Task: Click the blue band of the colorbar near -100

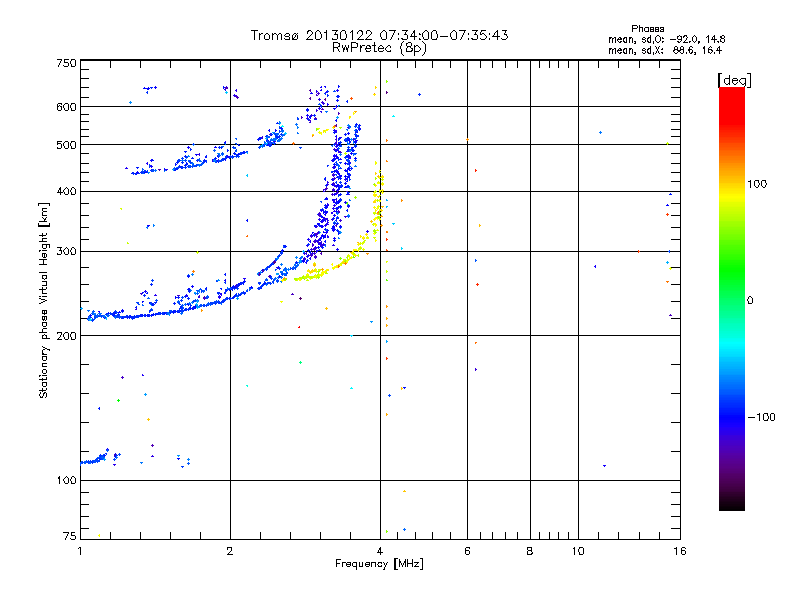Action: pyautogui.click(x=732, y=416)
